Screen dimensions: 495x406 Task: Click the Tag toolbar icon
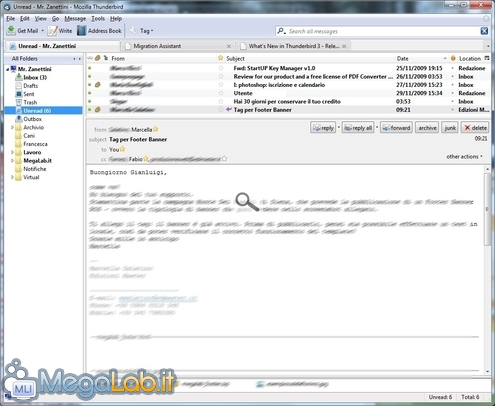click(x=133, y=31)
